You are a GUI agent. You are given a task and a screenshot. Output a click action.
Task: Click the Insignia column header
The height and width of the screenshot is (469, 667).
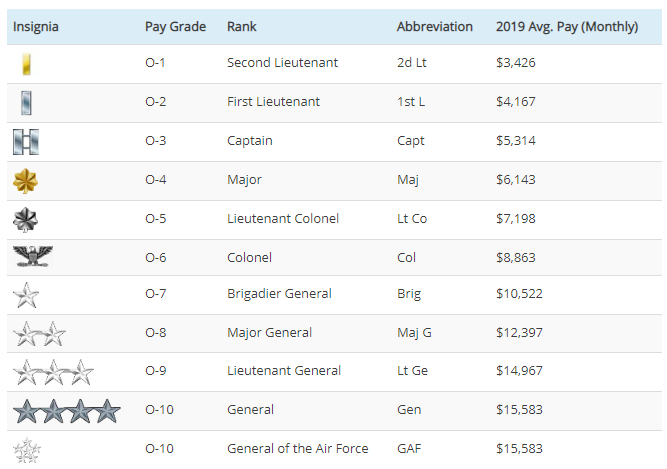click(x=35, y=27)
